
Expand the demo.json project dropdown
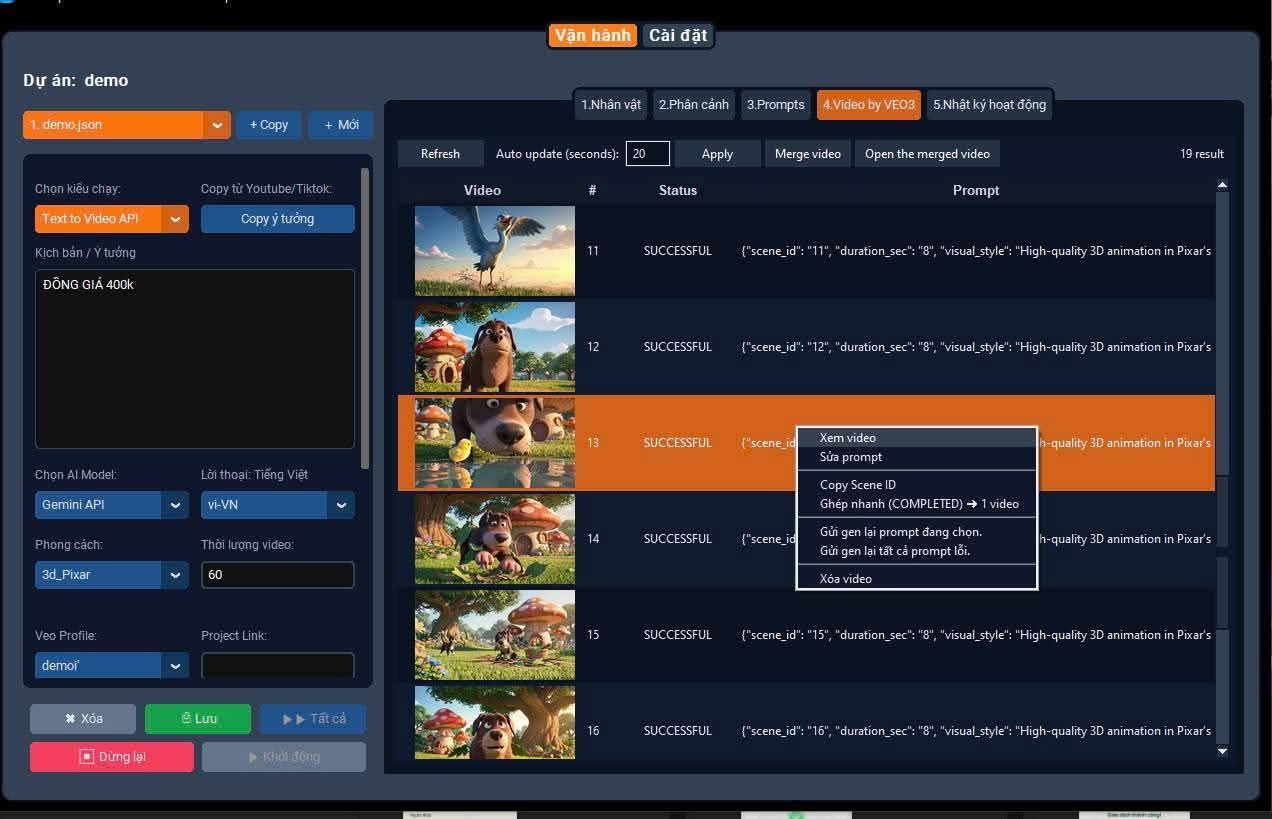[x=217, y=125]
